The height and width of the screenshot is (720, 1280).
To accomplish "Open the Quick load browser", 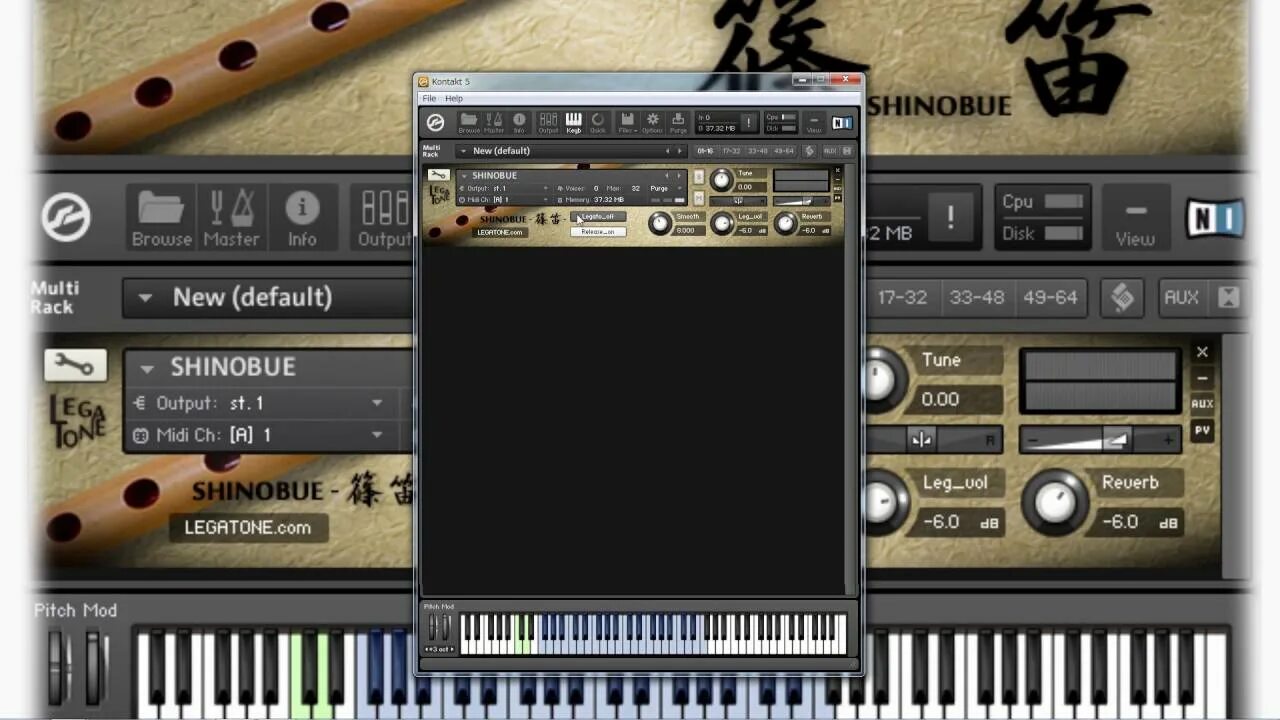I will point(598,123).
